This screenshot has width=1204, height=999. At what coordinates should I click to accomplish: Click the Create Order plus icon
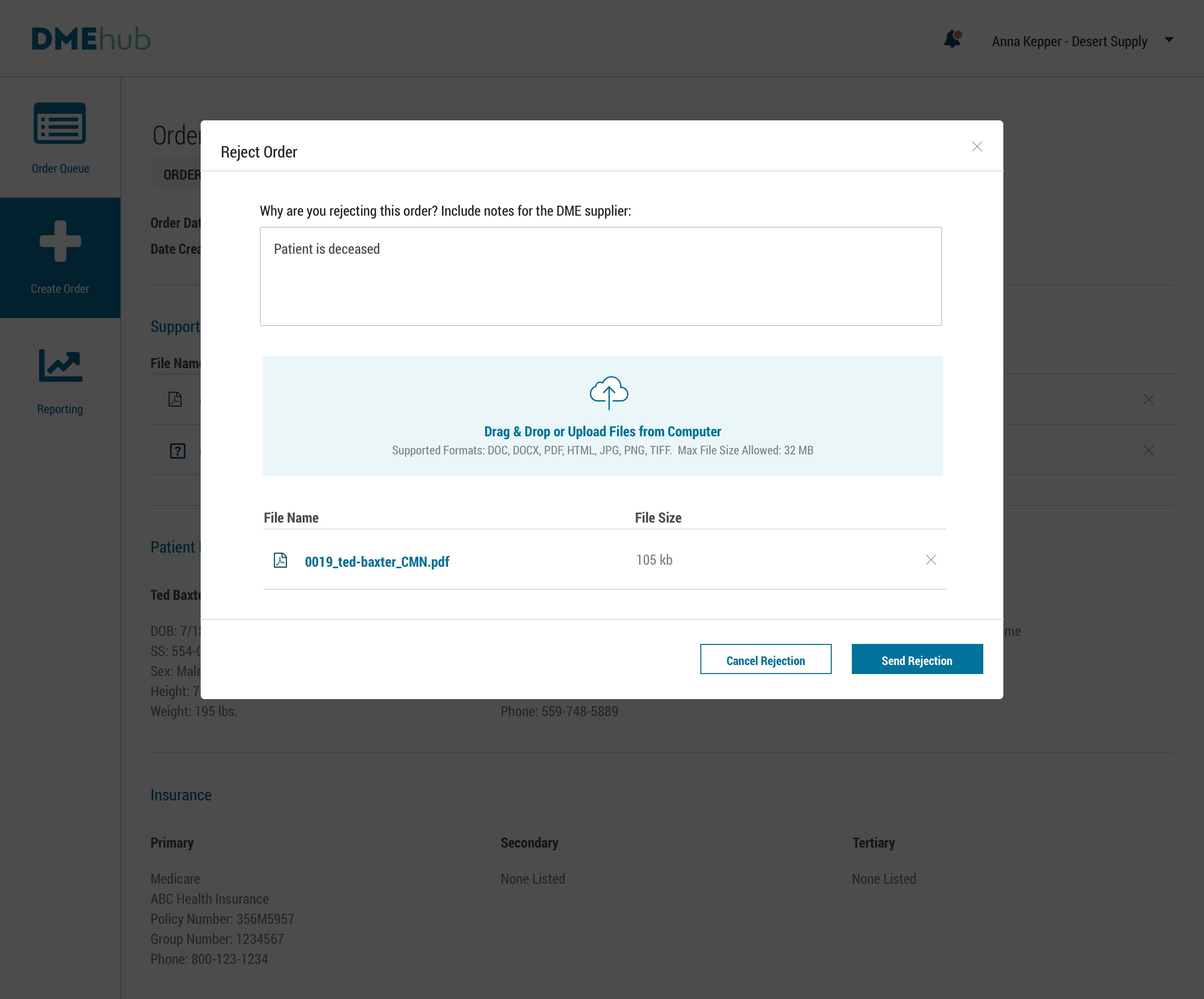pyautogui.click(x=60, y=241)
